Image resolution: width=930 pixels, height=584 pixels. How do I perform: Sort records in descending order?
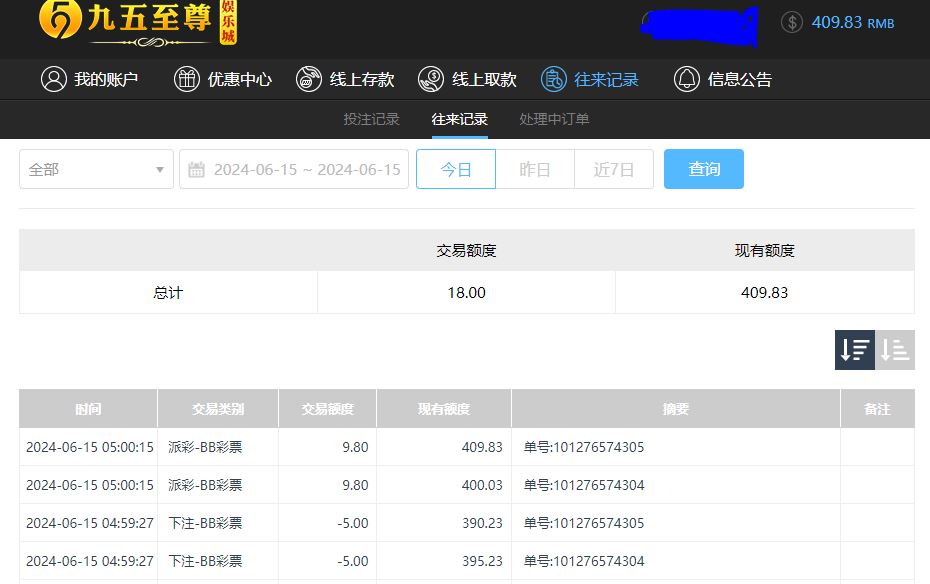click(x=855, y=350)
